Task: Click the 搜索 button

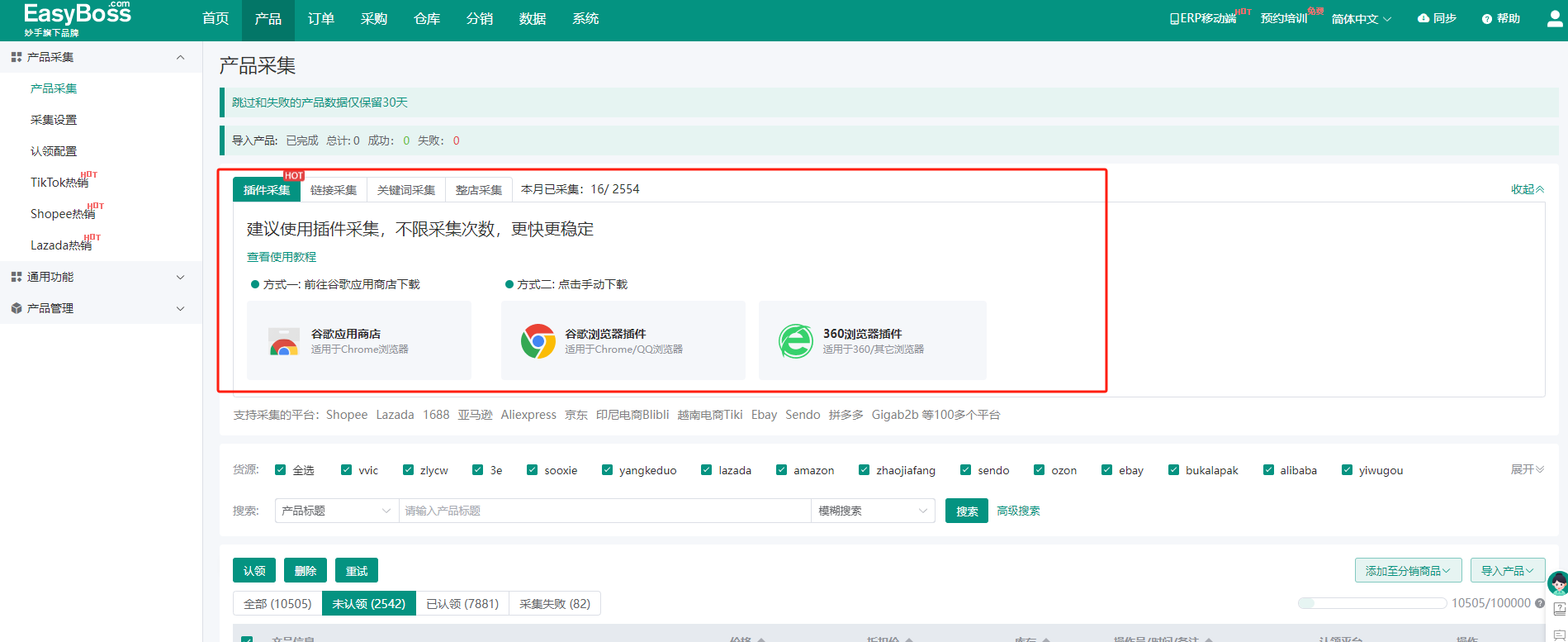Action: 967,511
